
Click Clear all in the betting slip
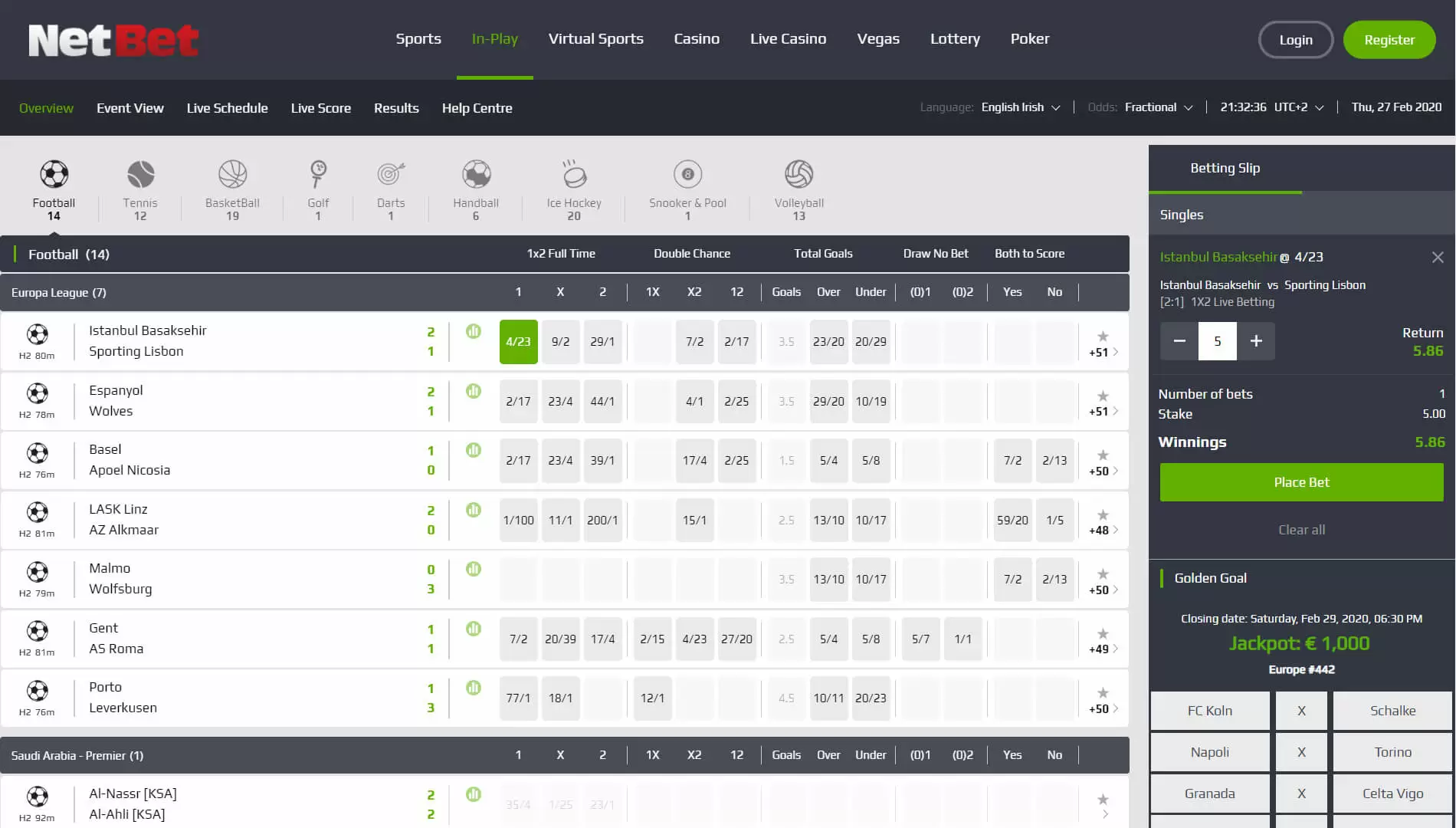click(1301, 530)
